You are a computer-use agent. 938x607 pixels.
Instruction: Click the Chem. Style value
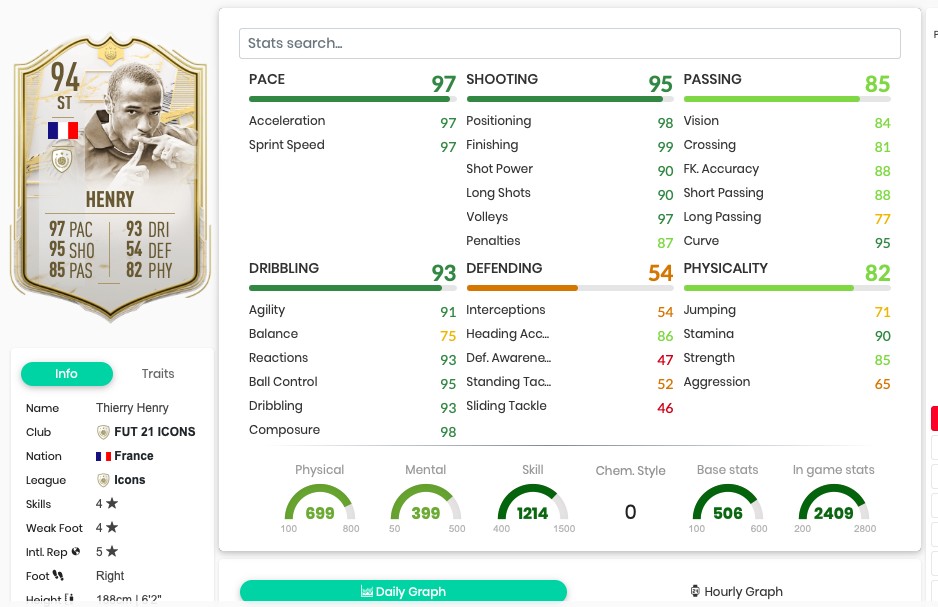coord(630,512)
